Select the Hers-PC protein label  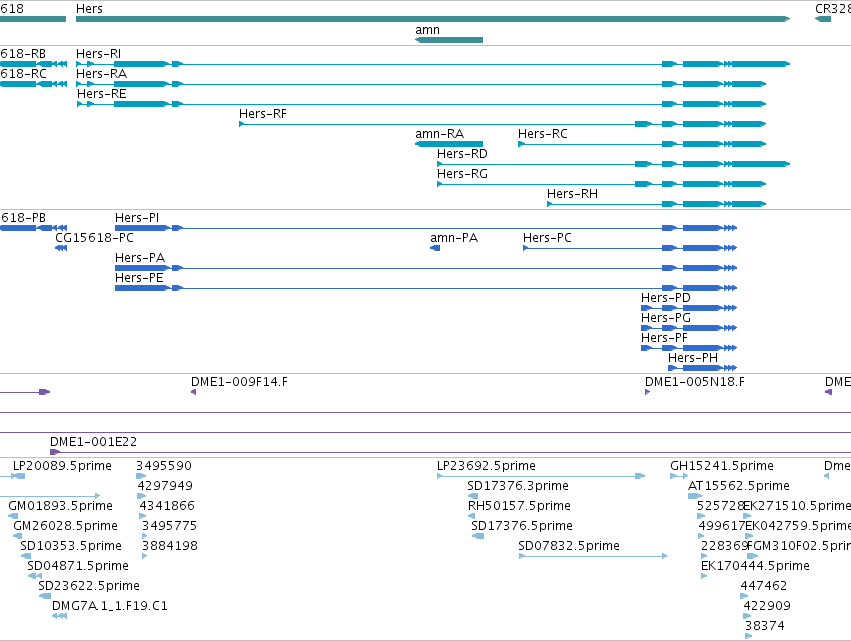[547, 238]
